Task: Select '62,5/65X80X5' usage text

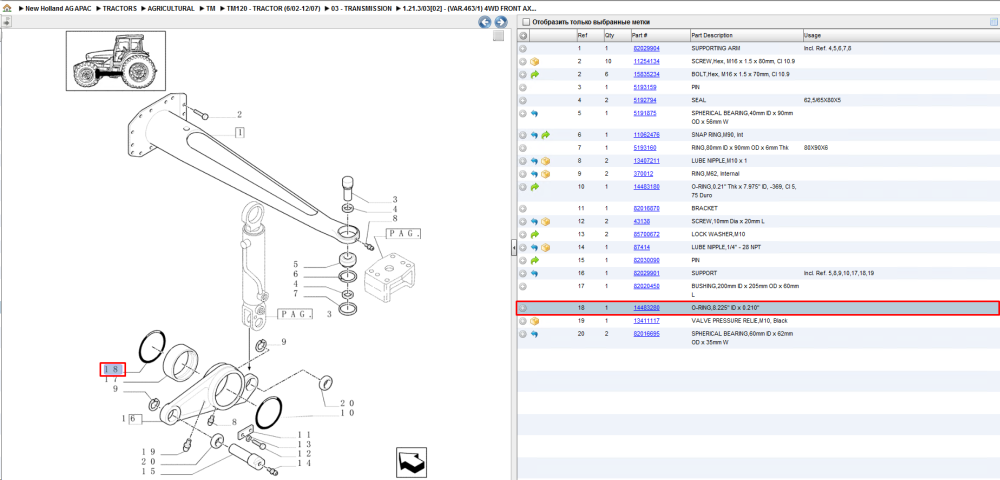Action: pyautogui.click(x=822, y=100)
